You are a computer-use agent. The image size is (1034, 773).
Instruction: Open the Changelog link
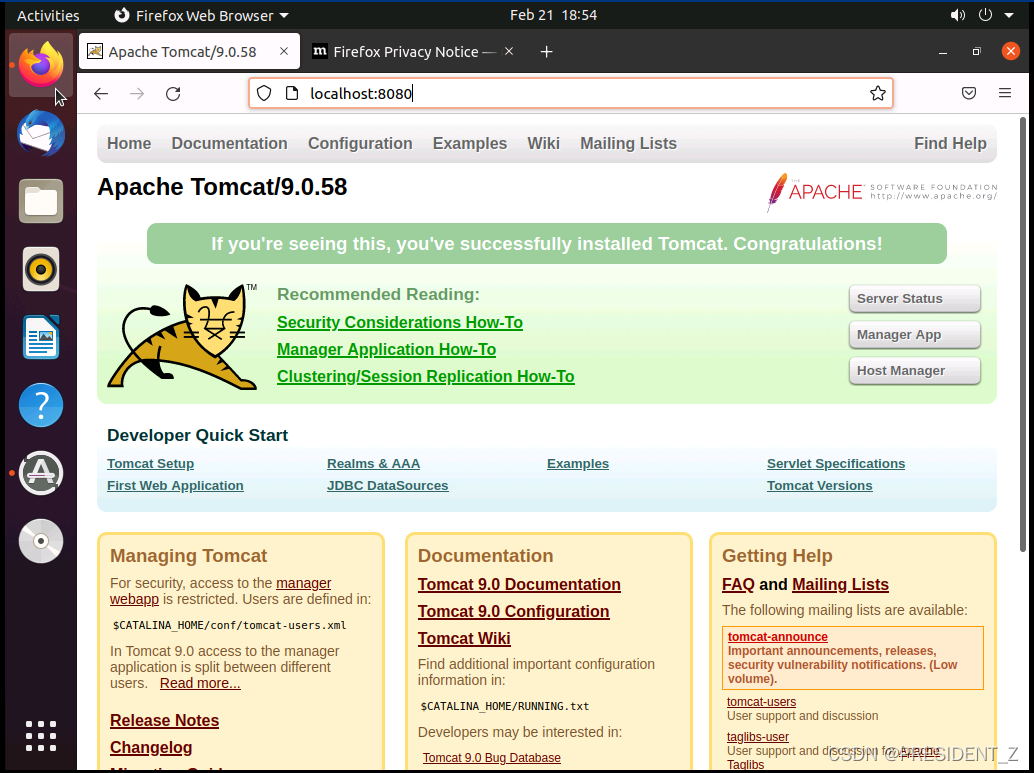click(x=151, y=747)
